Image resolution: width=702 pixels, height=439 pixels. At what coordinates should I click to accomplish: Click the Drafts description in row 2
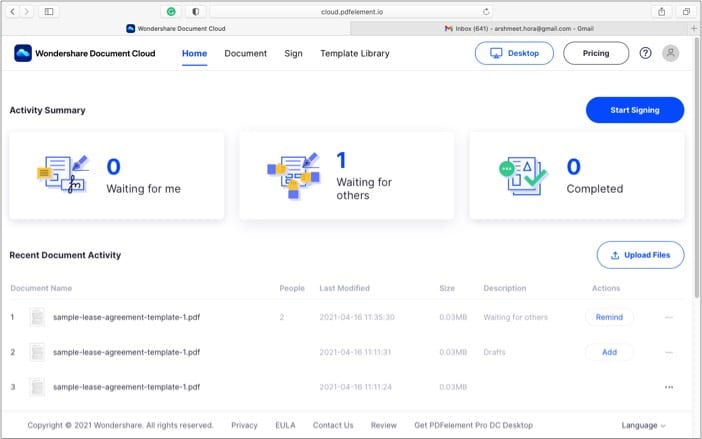[x=494, y=352]
